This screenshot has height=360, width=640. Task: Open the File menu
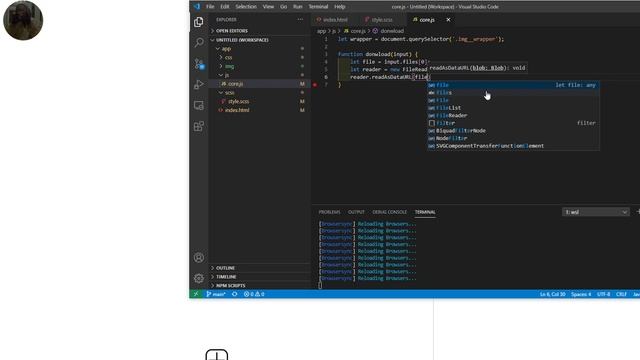click(210, 7)
